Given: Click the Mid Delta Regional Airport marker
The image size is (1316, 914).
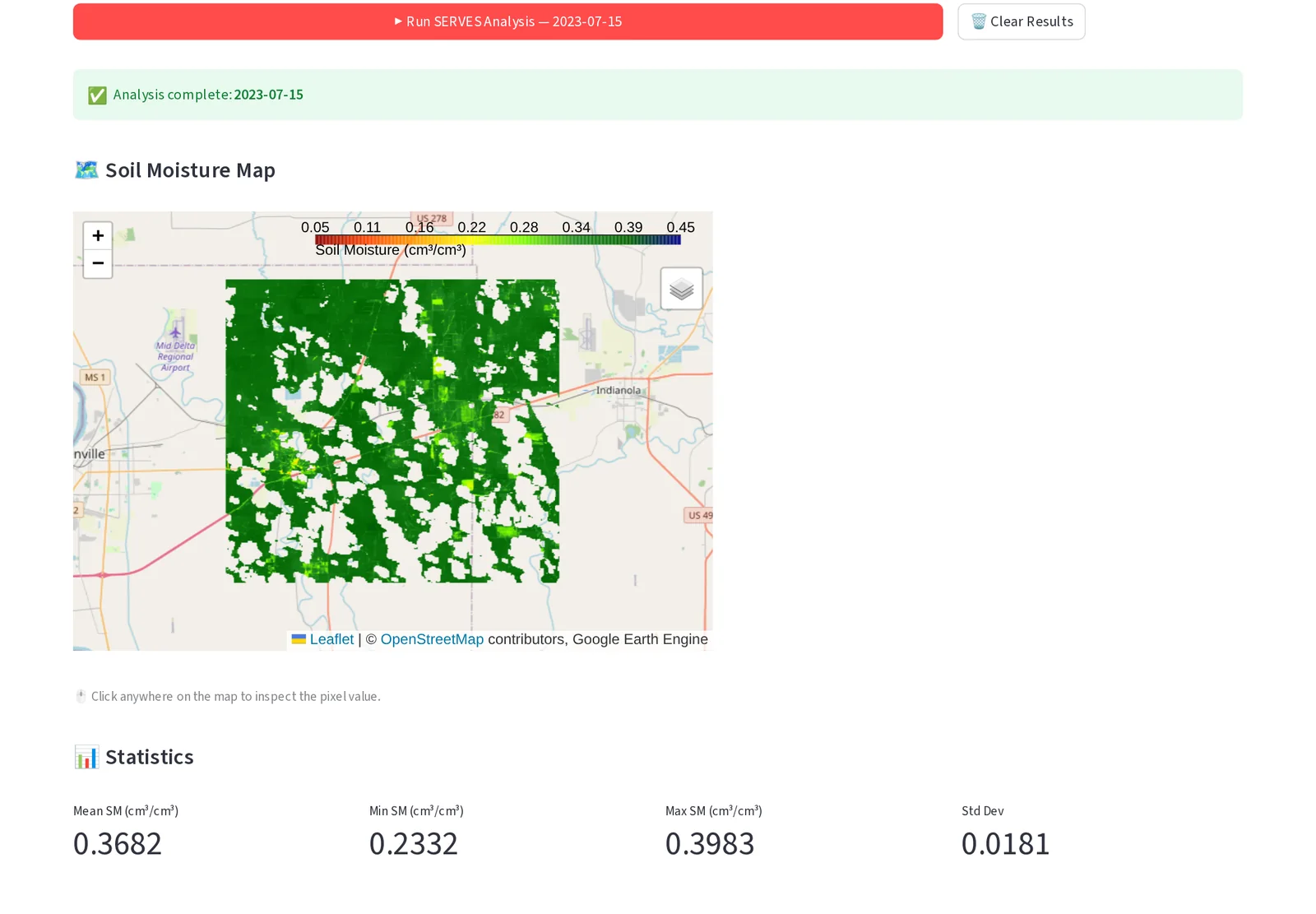Looking at the screenshot, I should (175, 333).
